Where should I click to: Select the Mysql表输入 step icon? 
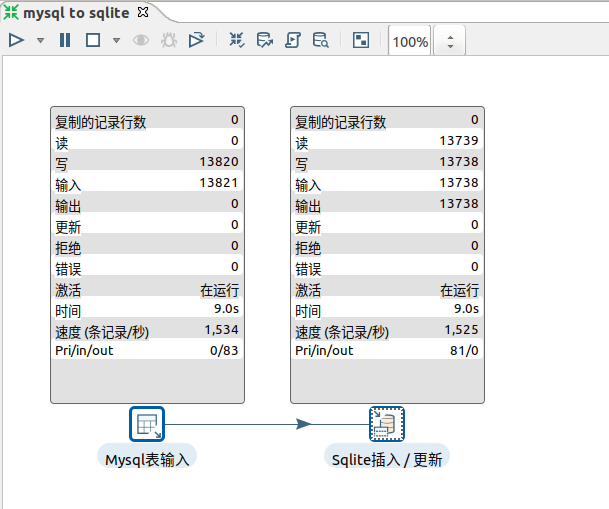tap(147, 424)
